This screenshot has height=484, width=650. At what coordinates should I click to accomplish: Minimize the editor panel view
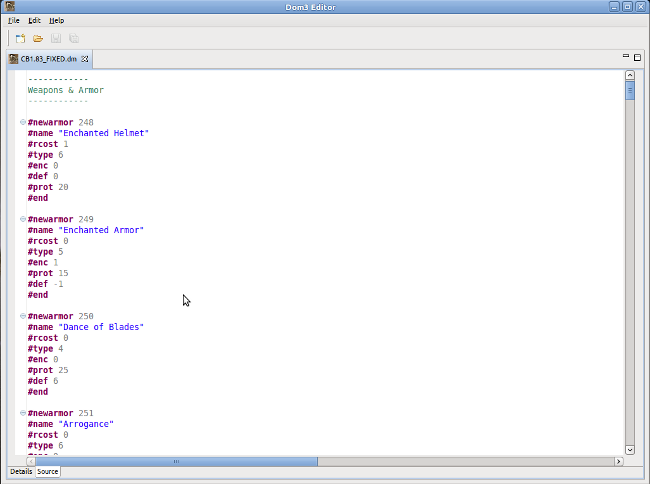(x=624, y=57)
